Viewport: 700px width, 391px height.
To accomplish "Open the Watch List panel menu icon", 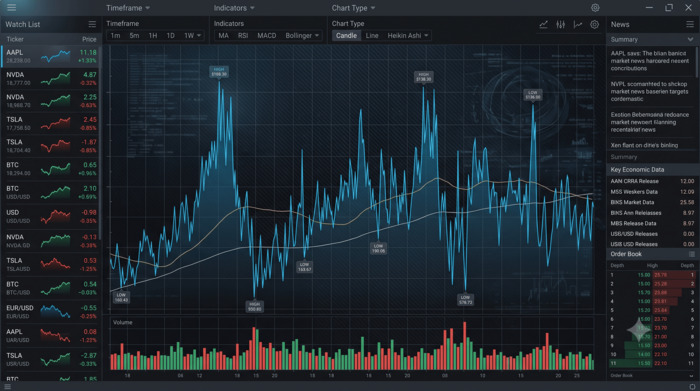I will [92, 24].
